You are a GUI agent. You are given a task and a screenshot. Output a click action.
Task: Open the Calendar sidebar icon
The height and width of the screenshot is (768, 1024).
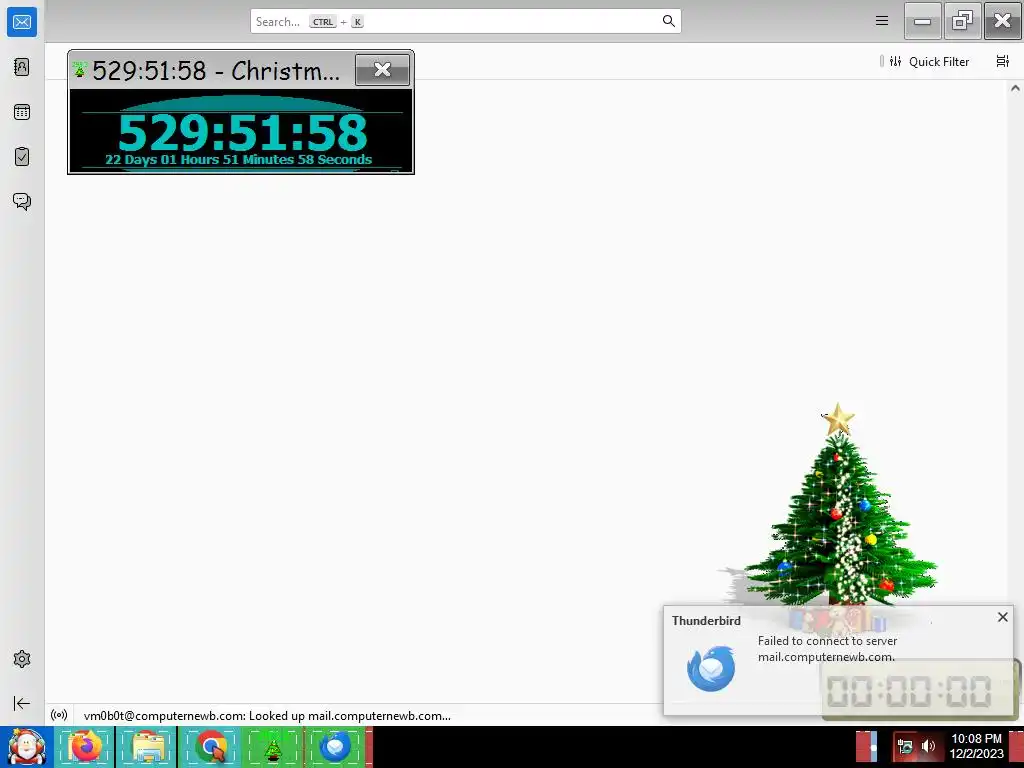click(x=22, y=112)
